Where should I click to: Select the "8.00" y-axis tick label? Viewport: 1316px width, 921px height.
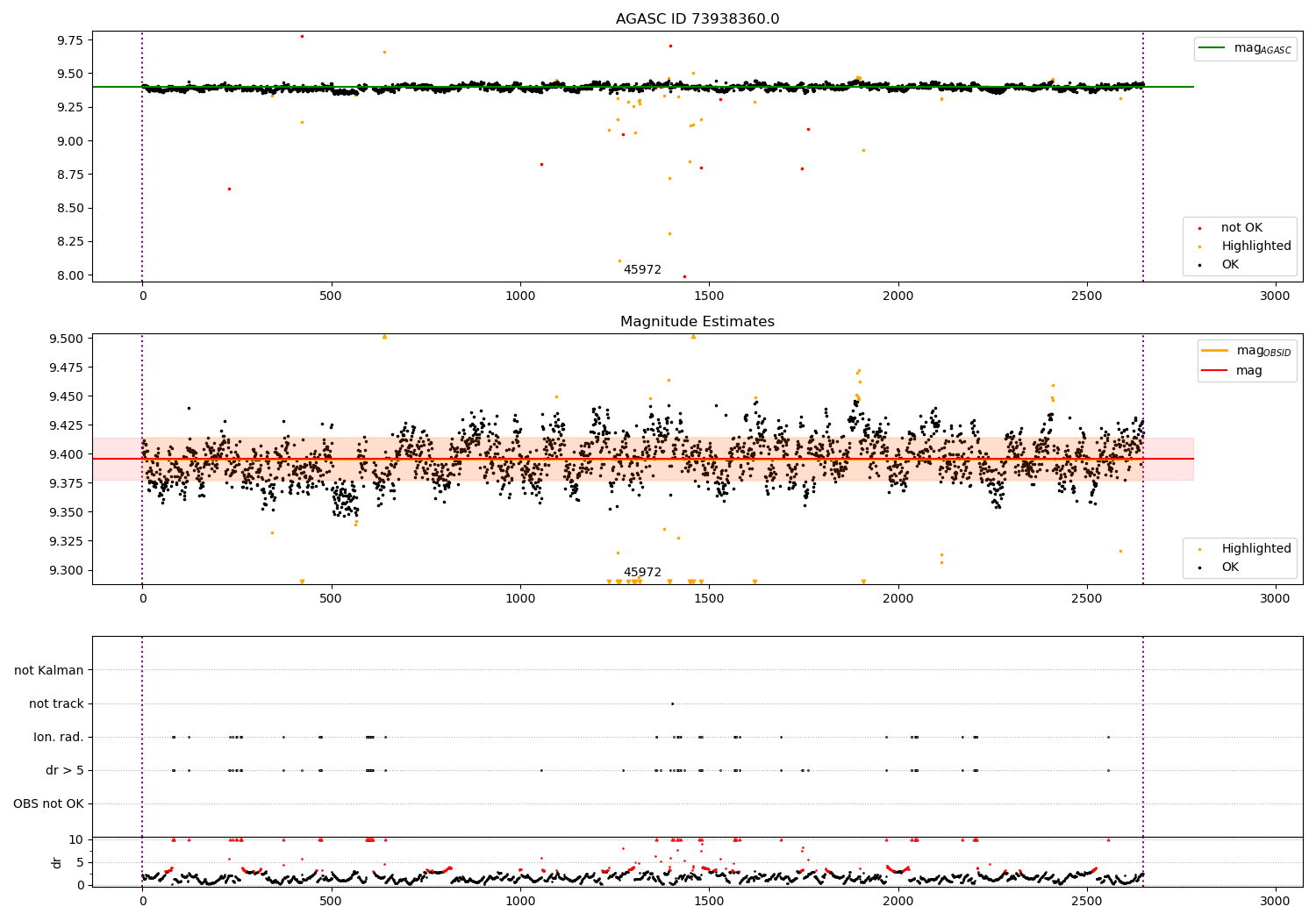click(x=70, y=275)
